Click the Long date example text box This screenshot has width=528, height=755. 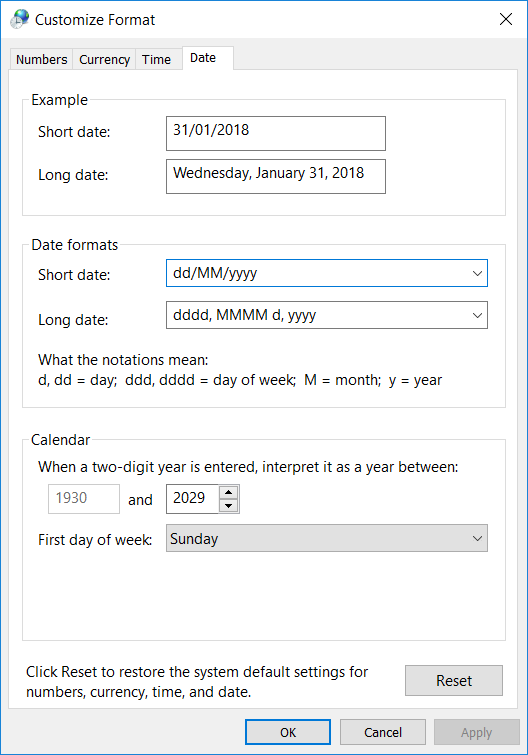point(276,177)
